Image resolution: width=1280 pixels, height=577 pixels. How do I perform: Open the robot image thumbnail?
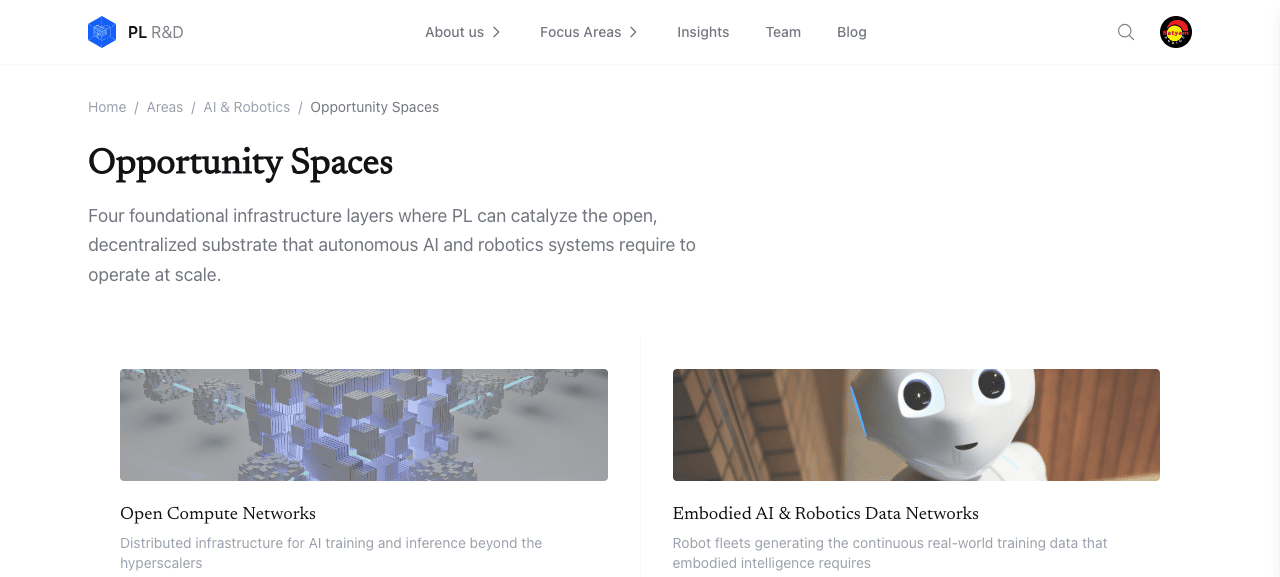916,425
